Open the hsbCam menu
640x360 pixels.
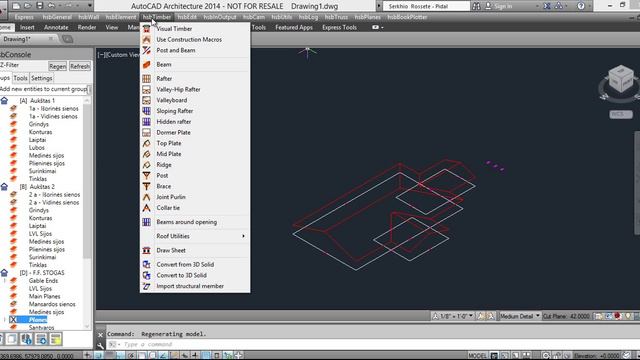coord(254,17)
